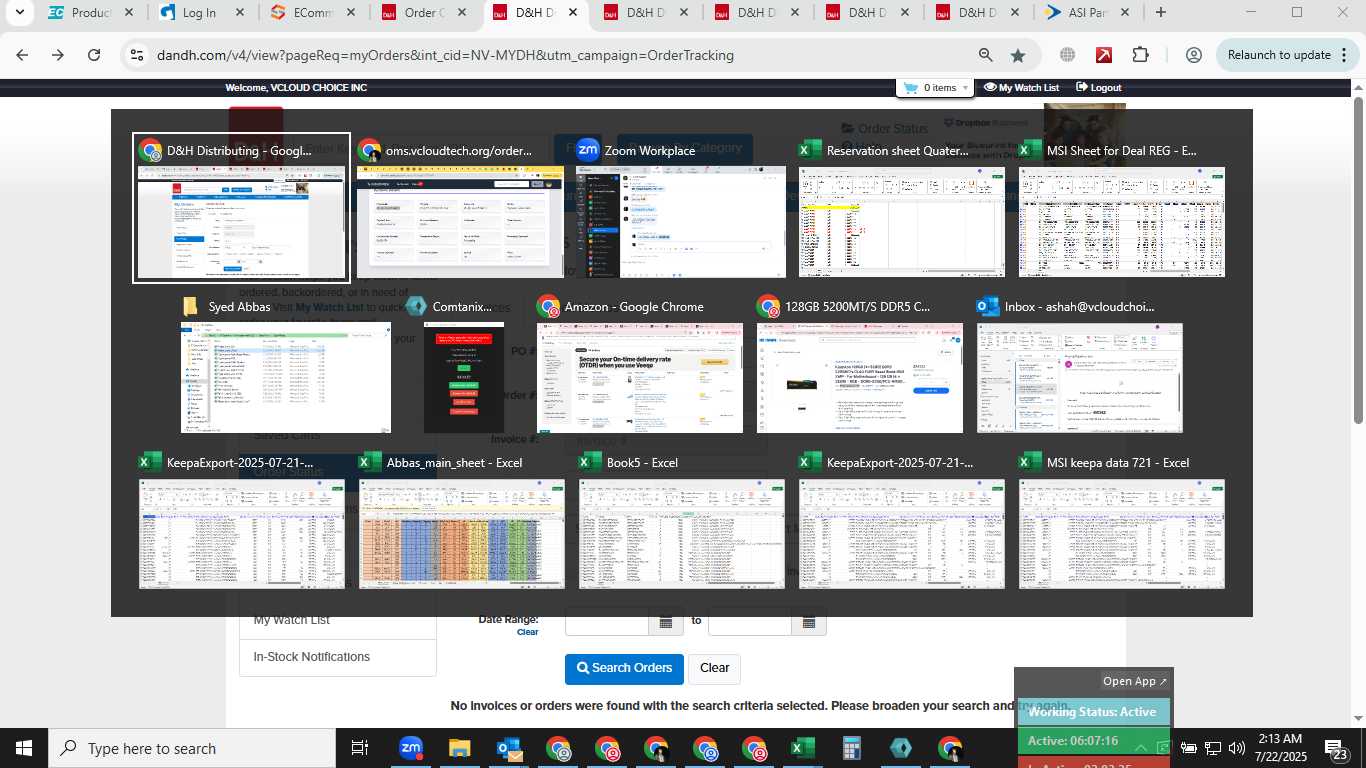Open calendar picker for start date

click(x=666, y=622)
